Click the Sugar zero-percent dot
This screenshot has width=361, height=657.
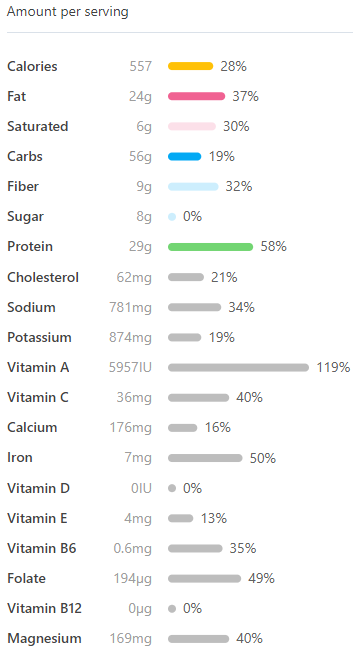(172, 217)
